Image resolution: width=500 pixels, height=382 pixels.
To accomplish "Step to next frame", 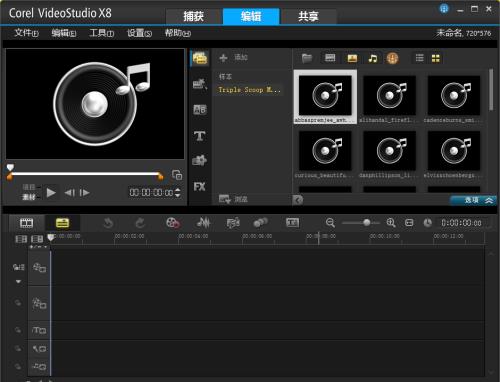I will click(x=84, y=193).
